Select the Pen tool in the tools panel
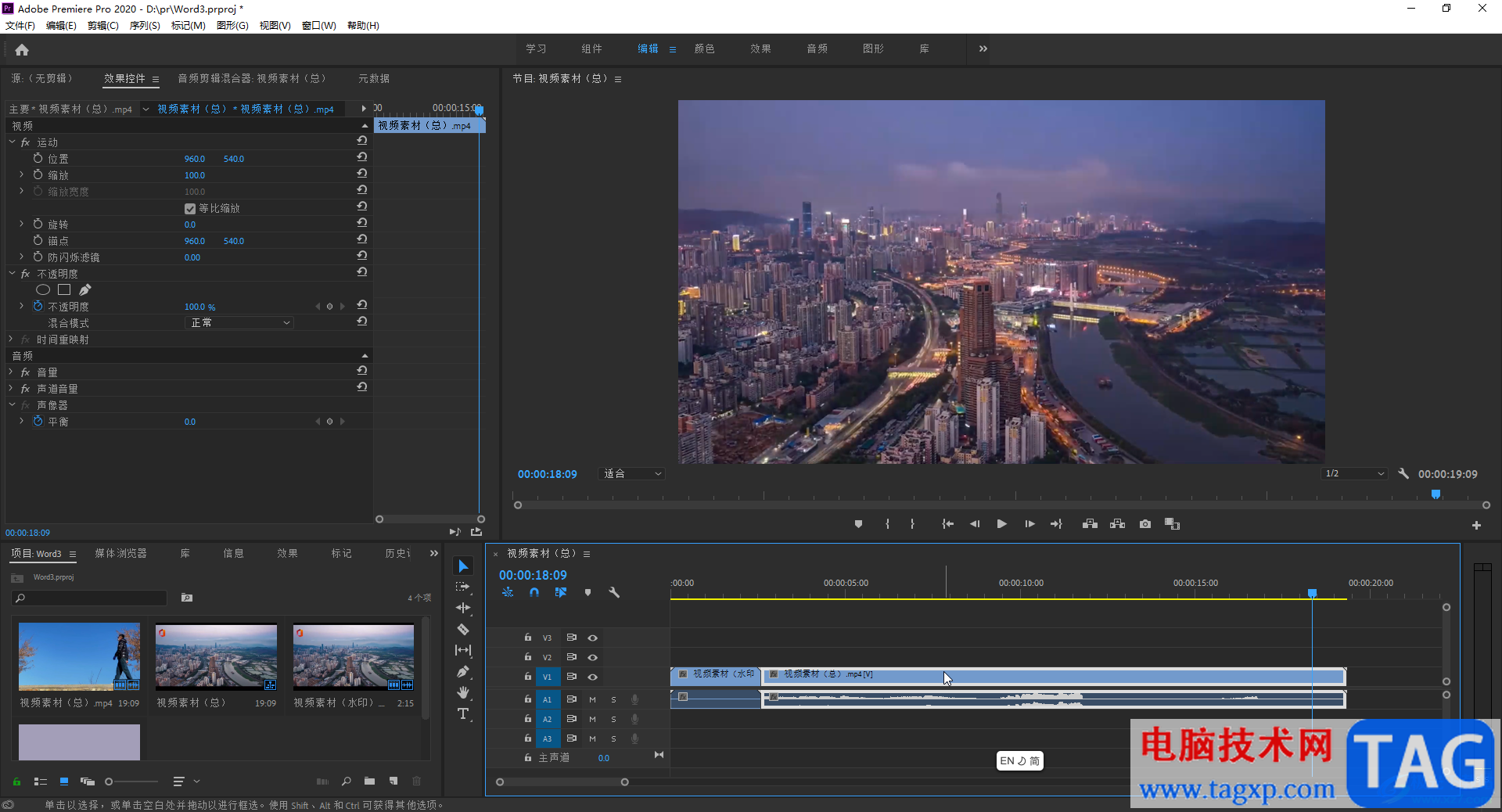 [463, 671]
